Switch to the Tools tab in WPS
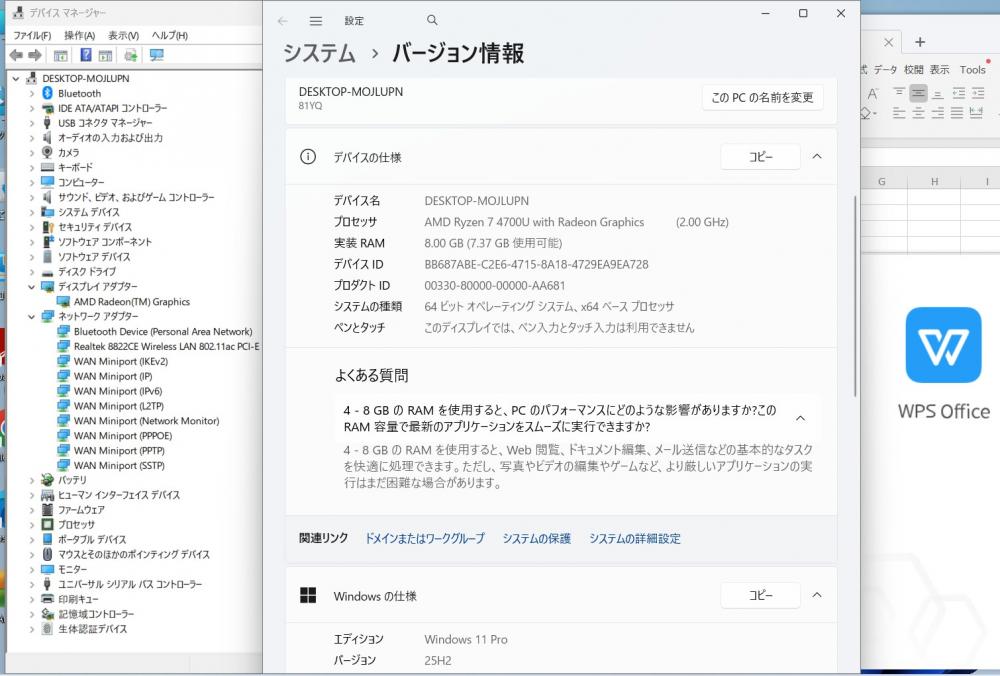 tap(973, 70)
